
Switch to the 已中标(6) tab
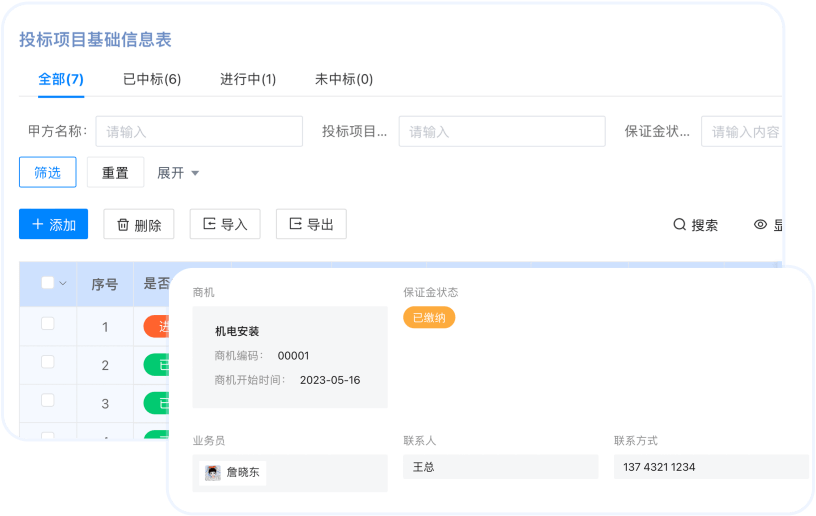point(151,79)
